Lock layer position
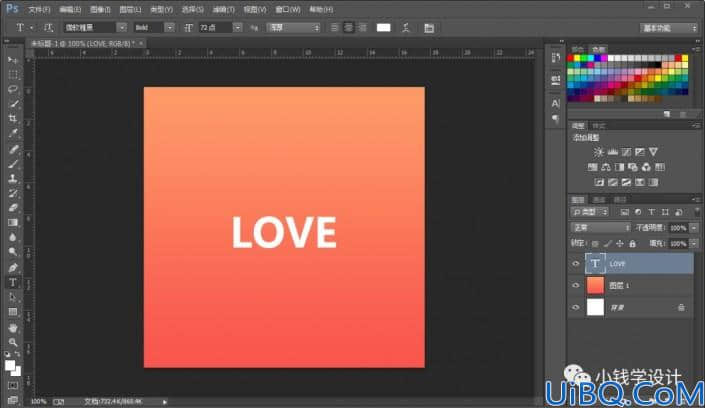Screen dimensions: 705x408 [x=620, y=244]
